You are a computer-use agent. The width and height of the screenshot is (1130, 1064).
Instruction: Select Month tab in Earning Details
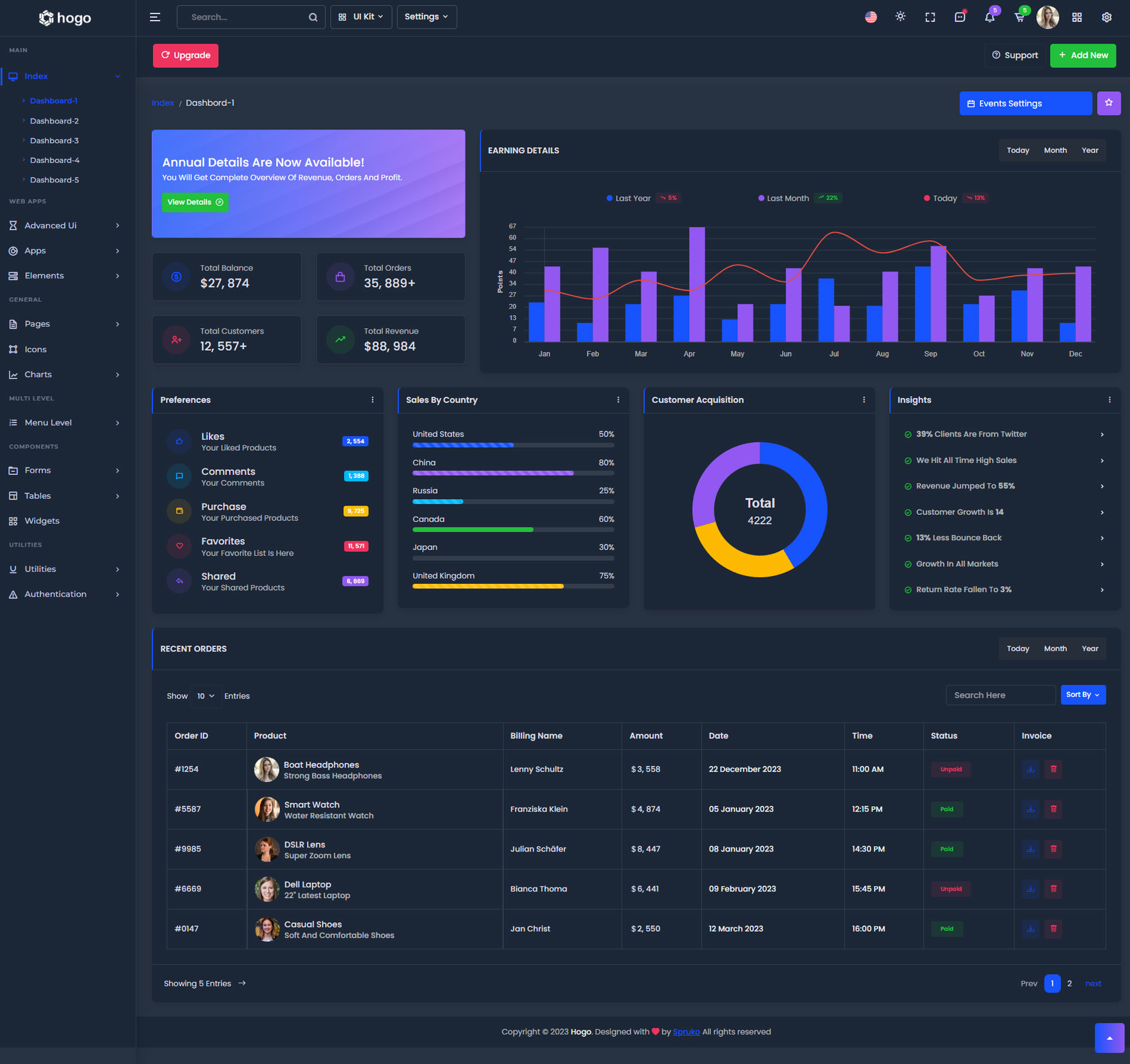pos(1055,151)
